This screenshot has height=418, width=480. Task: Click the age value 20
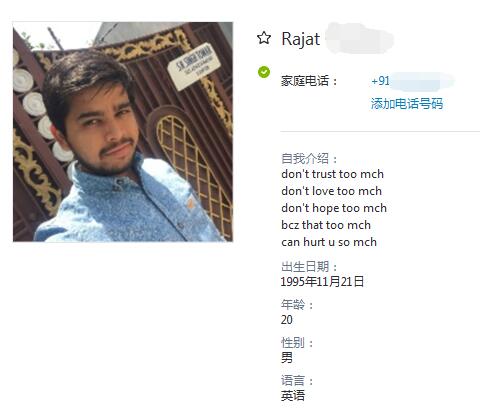point(287,320)
